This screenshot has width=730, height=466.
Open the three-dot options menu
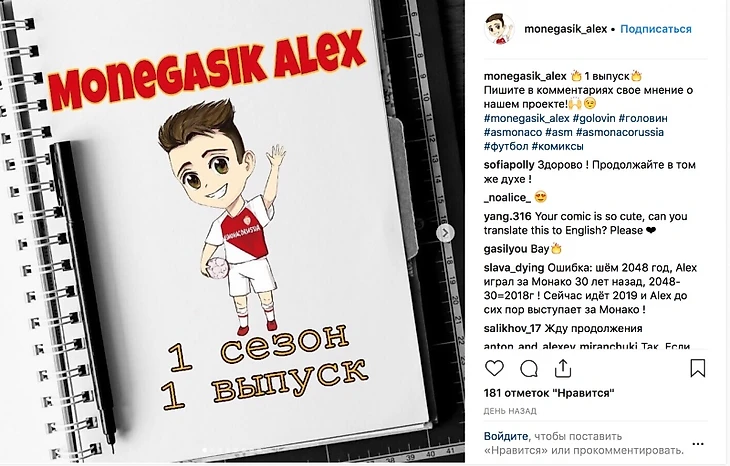click(698, 444)
